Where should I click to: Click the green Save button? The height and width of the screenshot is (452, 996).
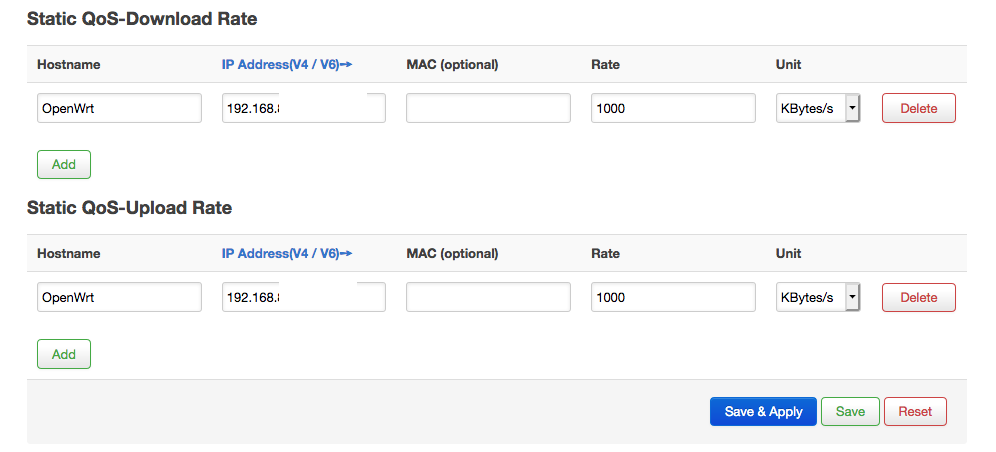pos(850,411)
